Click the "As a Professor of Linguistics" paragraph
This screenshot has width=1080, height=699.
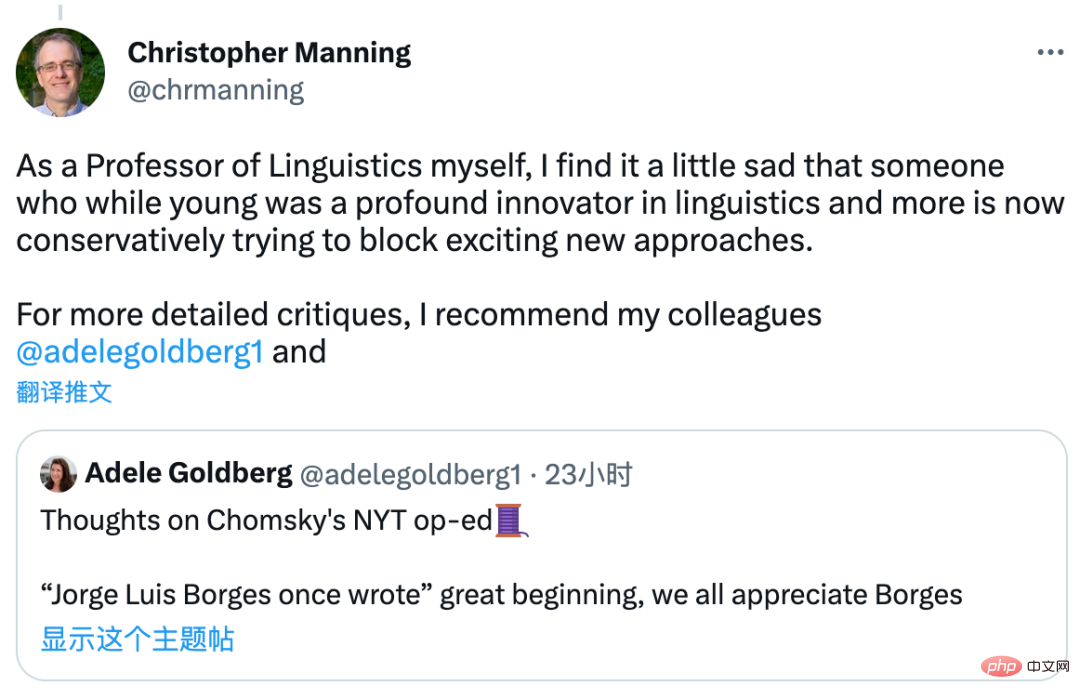click(510, 203)
